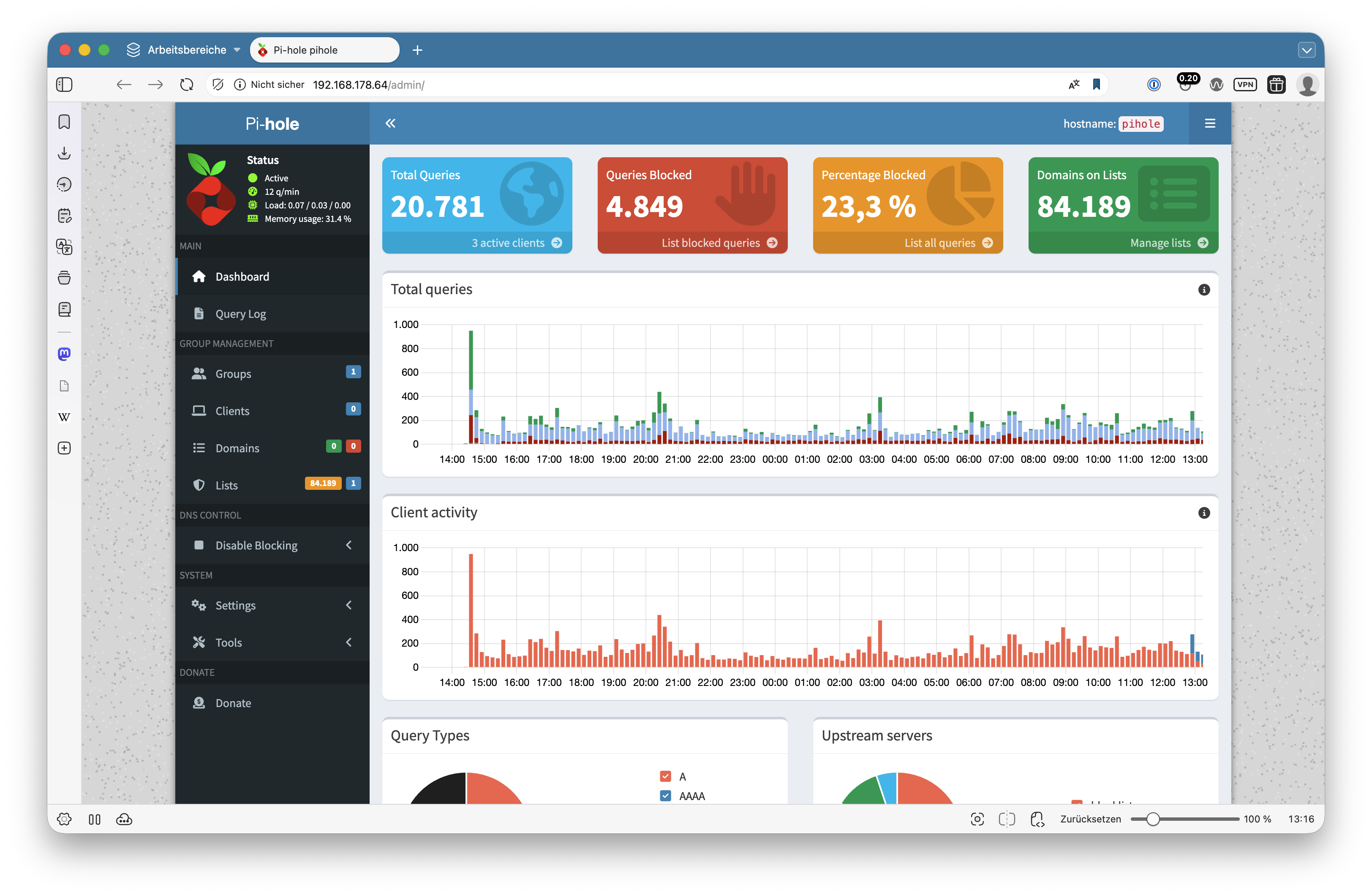Reload the page
The height and width of the screenshot is (896, 1372).
[x=186, y=85]
